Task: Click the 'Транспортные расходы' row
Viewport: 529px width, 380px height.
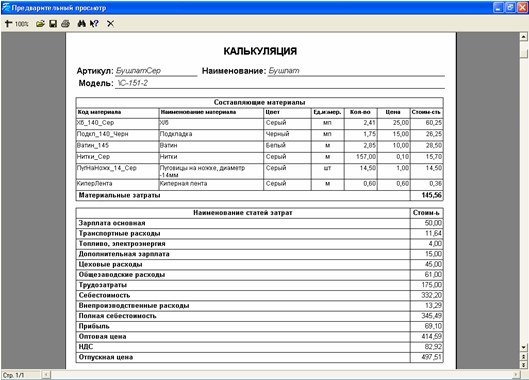Action: pyautogui.click(x=259, y=234)
